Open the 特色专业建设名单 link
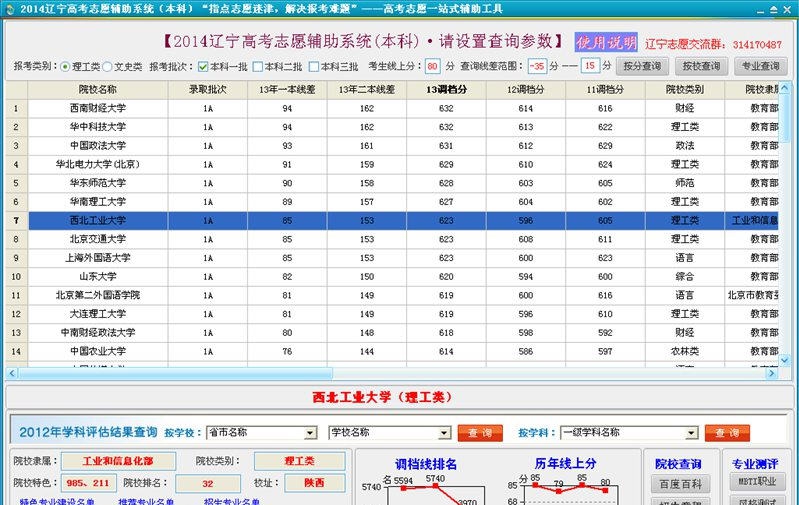 [x=57, y=501]
